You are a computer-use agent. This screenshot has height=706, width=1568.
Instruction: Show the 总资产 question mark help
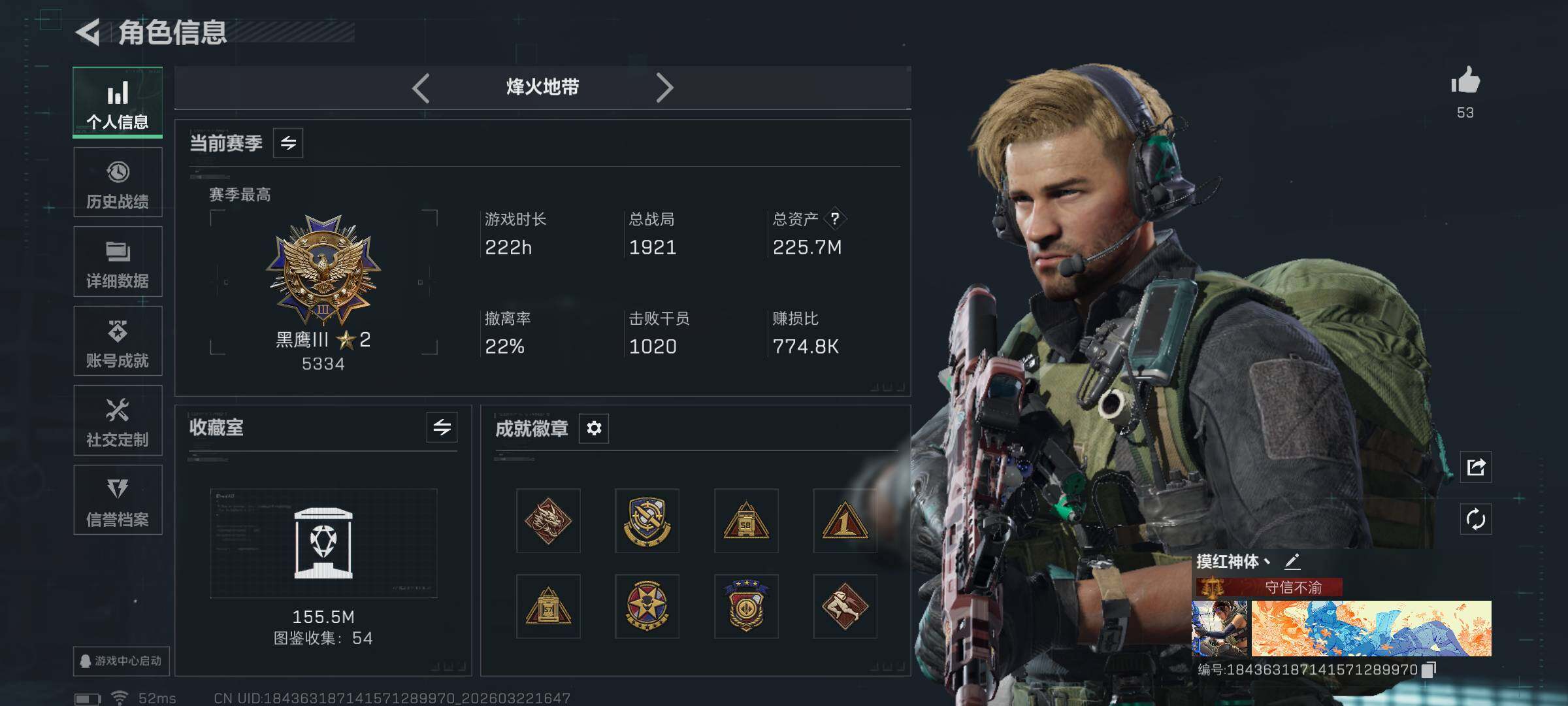pyautogui.click(x=835, y=219)
